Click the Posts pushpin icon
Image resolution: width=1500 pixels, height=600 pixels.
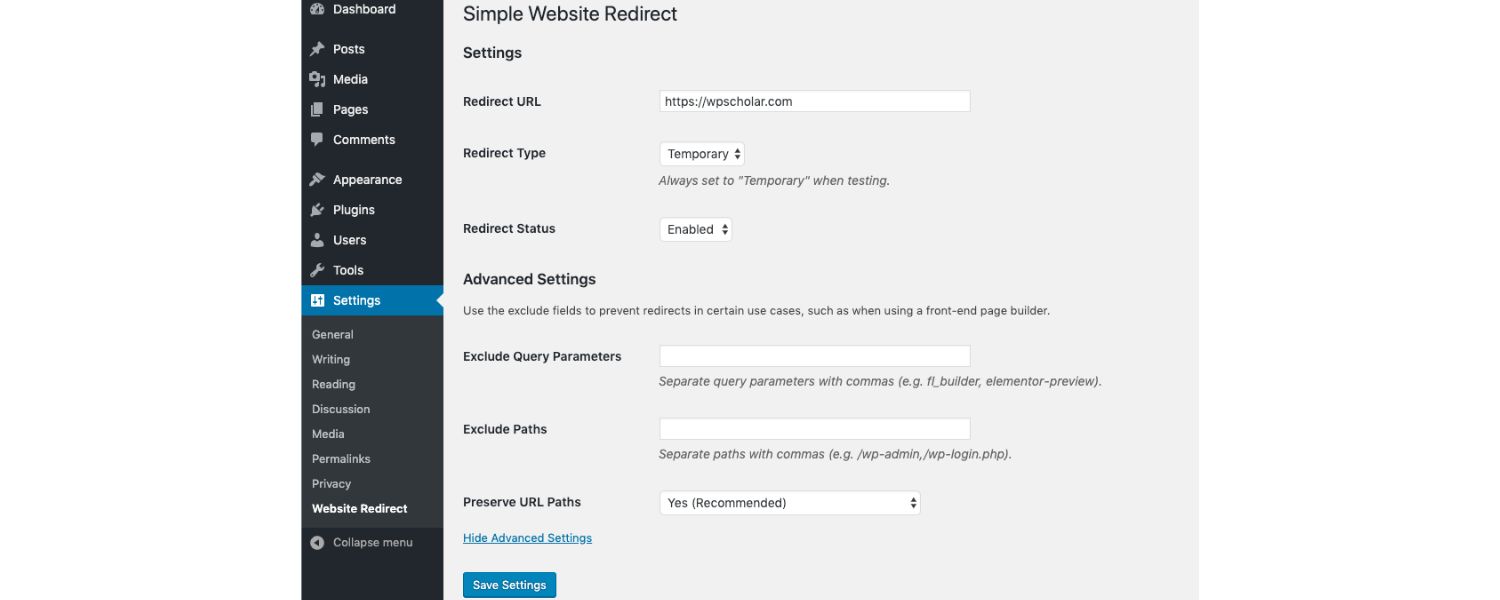317,49
